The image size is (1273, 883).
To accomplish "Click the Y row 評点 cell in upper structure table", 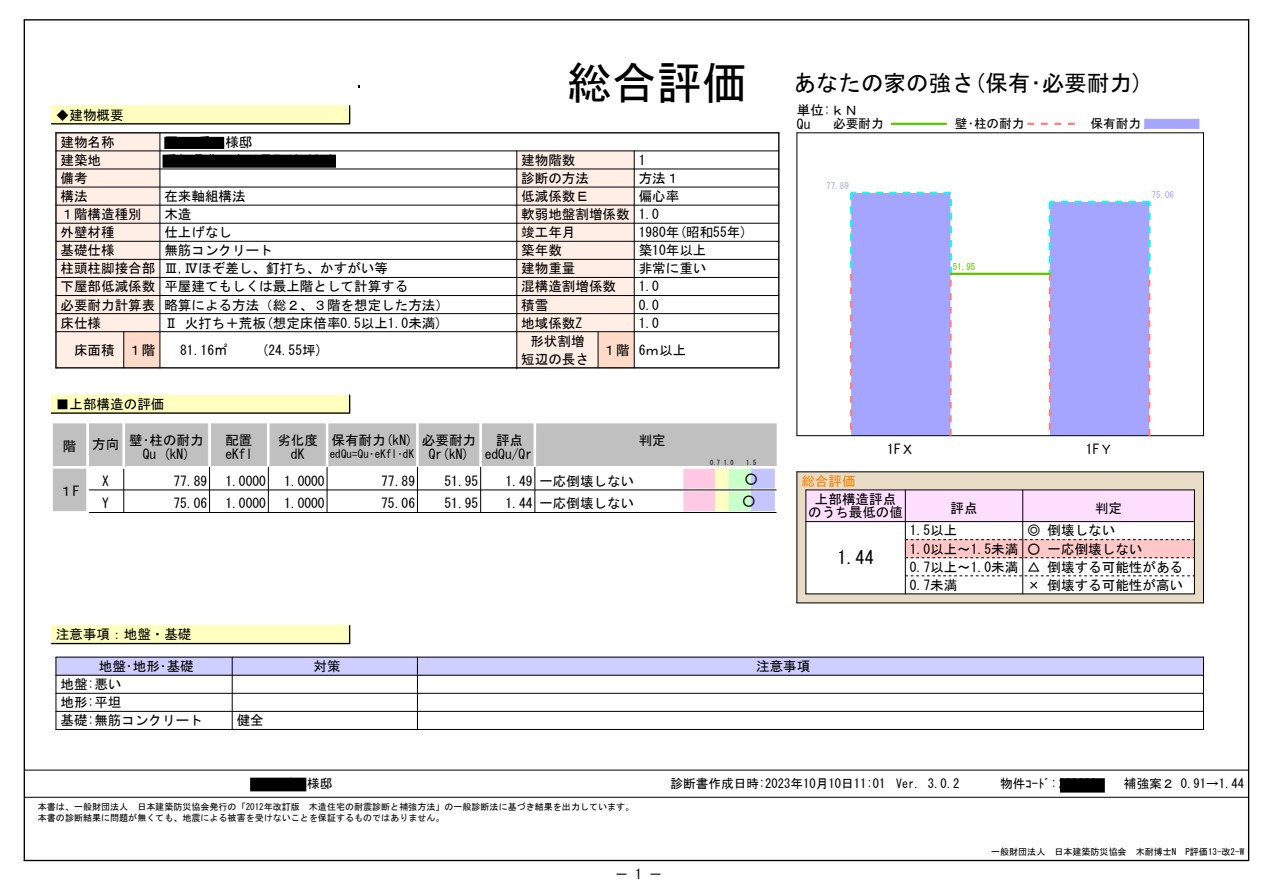I will pos(509,502).
